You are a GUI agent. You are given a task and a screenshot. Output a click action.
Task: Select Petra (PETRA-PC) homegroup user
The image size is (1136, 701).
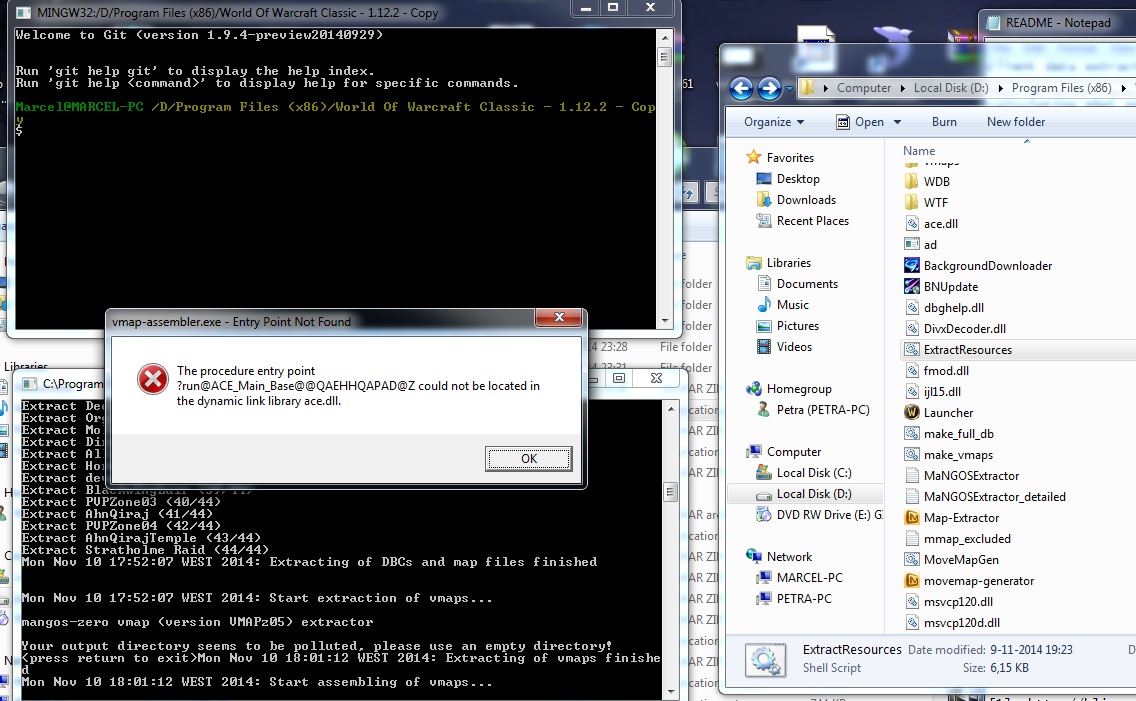point(822,409)
